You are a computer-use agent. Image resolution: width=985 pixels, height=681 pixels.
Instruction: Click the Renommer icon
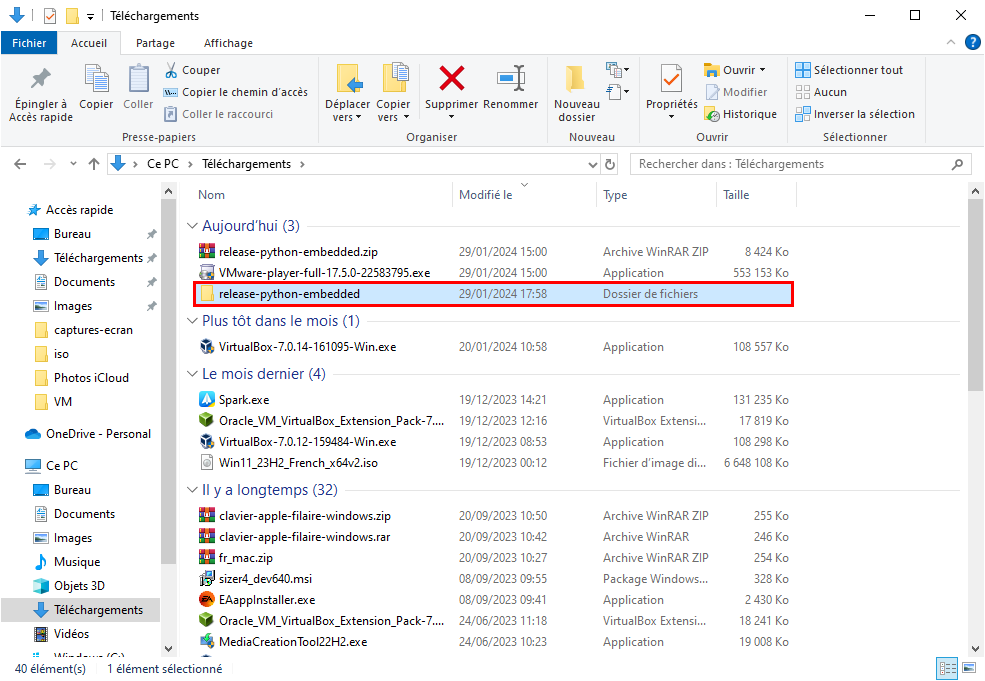(511, 78)
